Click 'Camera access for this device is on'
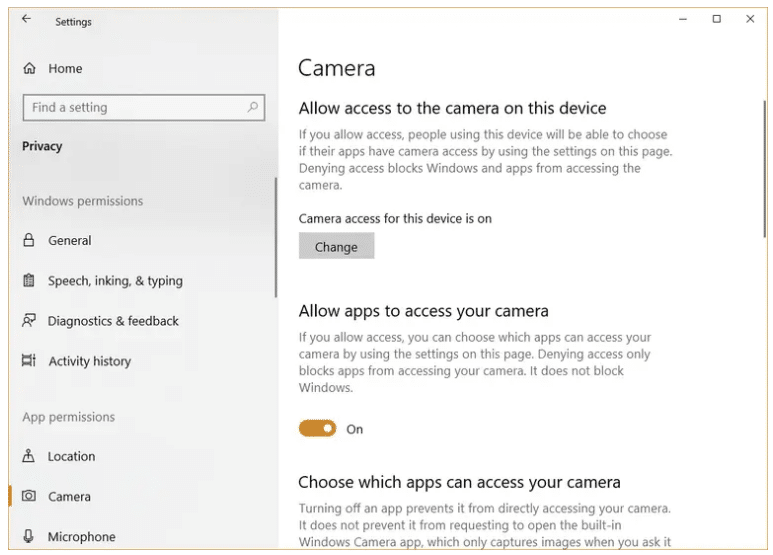This screenshot has width=773, height=555. pos(395,219)
